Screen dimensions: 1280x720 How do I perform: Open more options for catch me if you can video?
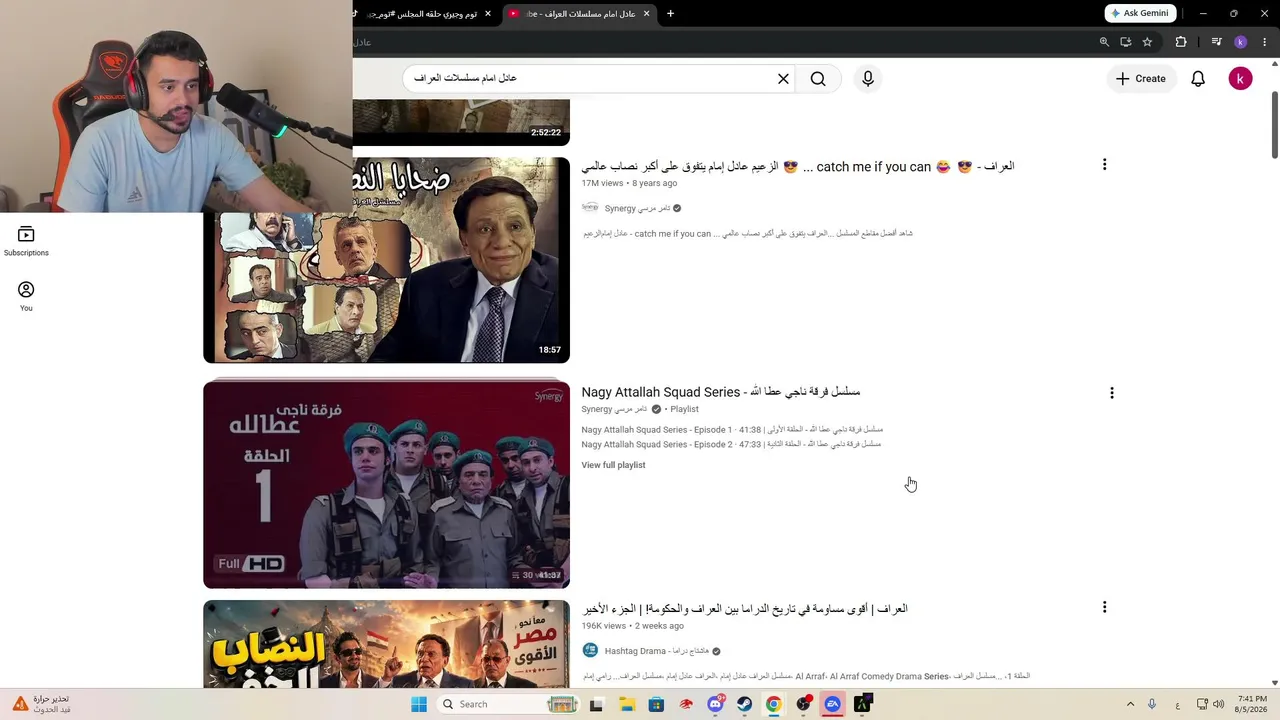[1104, 165]
